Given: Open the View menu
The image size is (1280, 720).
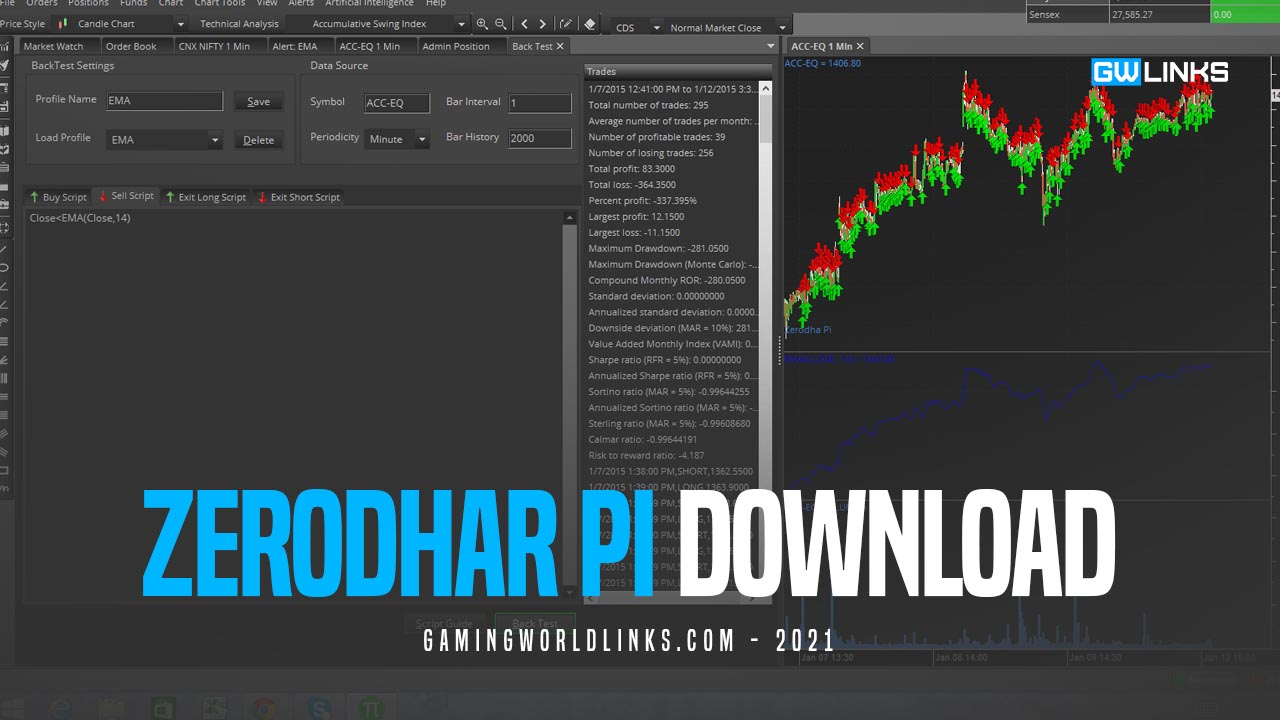Looking at the screenshot, I should pos(266,3).
